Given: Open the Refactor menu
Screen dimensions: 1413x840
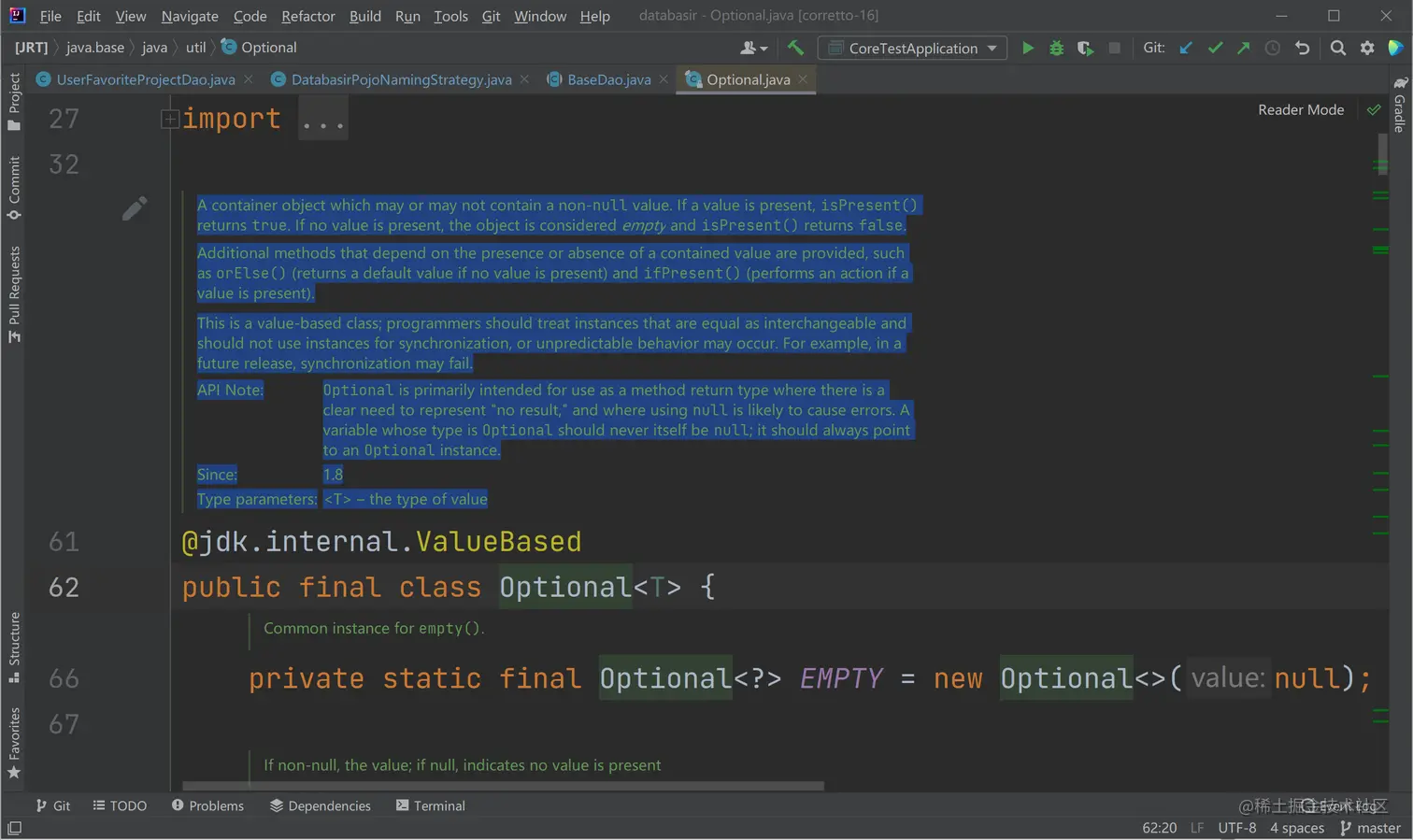Looking at the screenshot, I should pyautogui.click(x=307, y=16).
